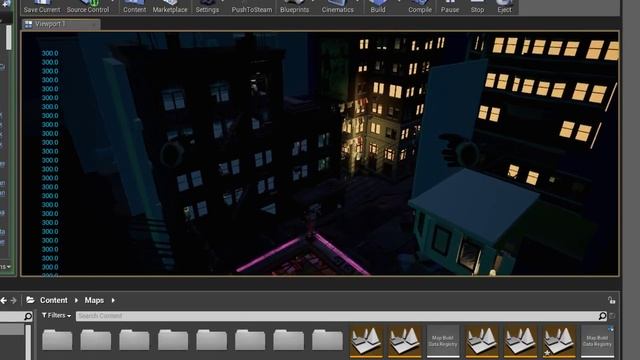
Task: Click the magnifier in the left folder search box
Action: [x=27, y=316]
